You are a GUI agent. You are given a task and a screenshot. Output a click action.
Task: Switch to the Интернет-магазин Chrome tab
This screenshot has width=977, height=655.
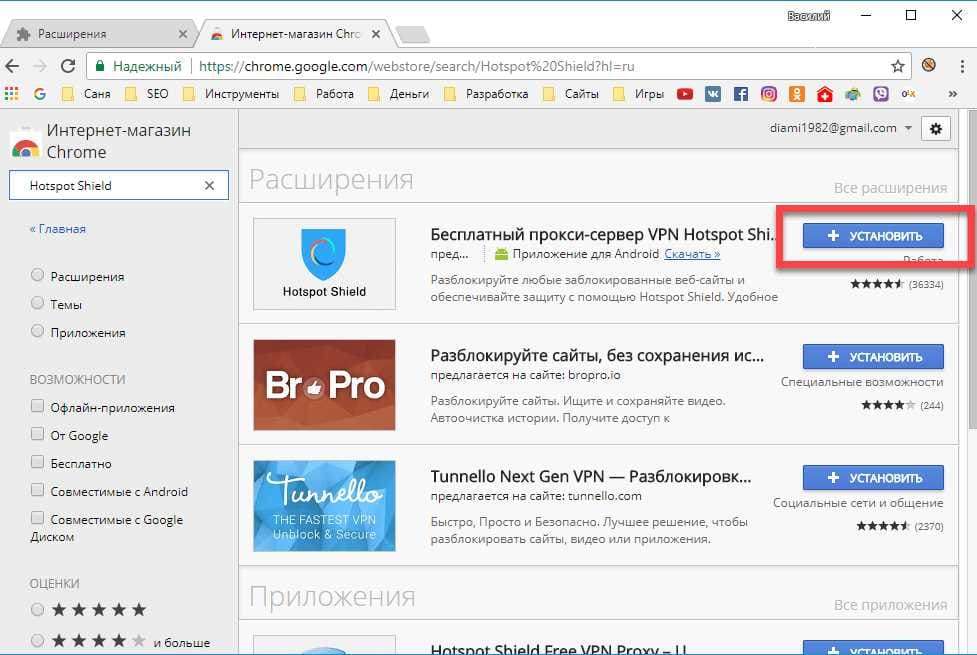point(295,34)
